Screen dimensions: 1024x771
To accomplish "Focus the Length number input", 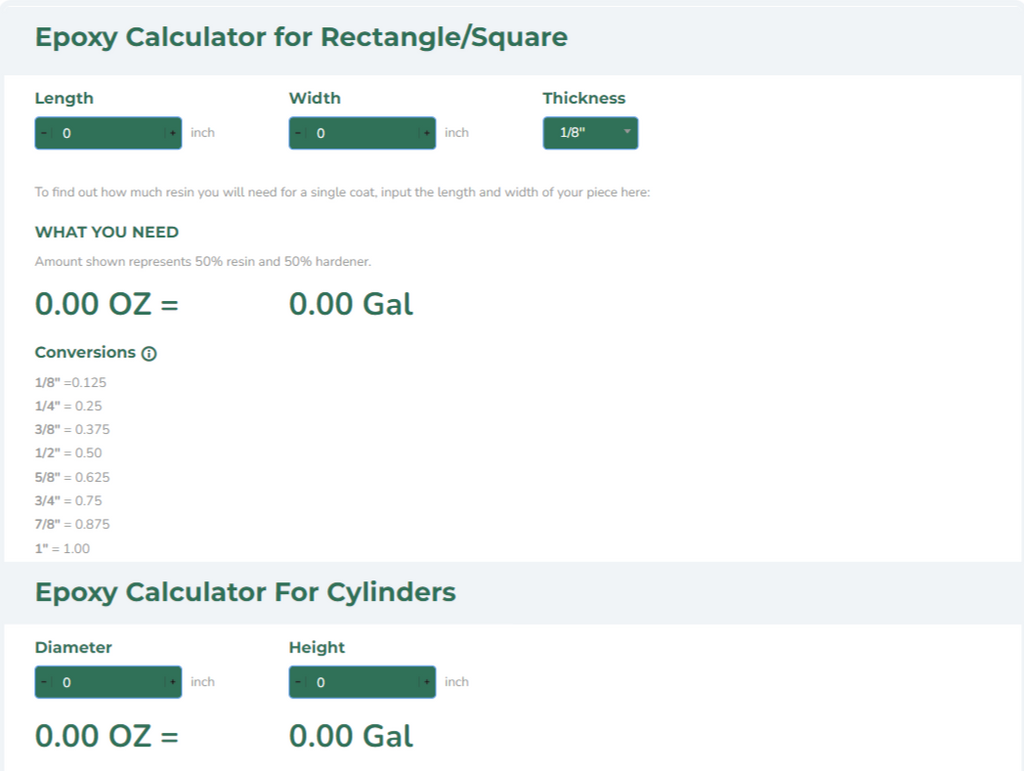I will (108, 133).
